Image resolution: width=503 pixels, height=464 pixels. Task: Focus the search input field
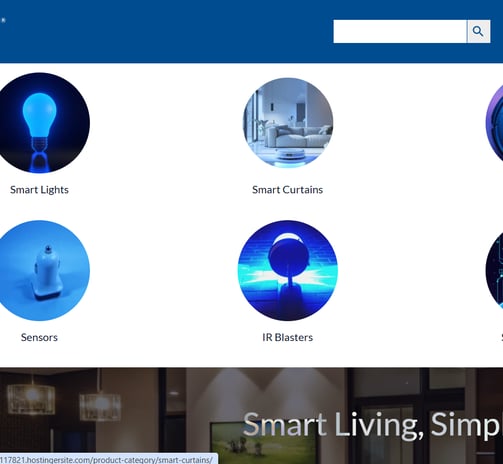400,31
